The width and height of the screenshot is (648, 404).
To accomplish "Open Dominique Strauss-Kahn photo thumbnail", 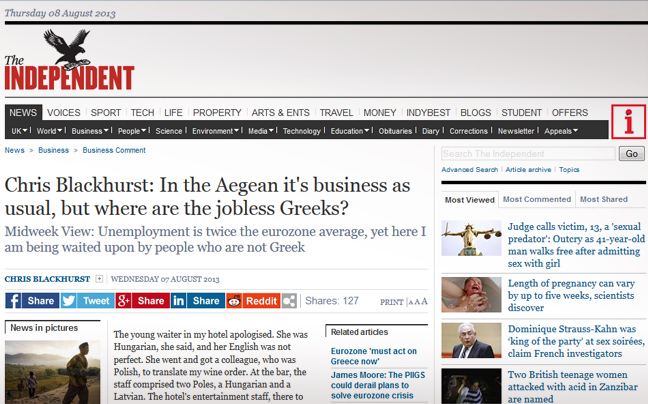I will pos(471,340).
